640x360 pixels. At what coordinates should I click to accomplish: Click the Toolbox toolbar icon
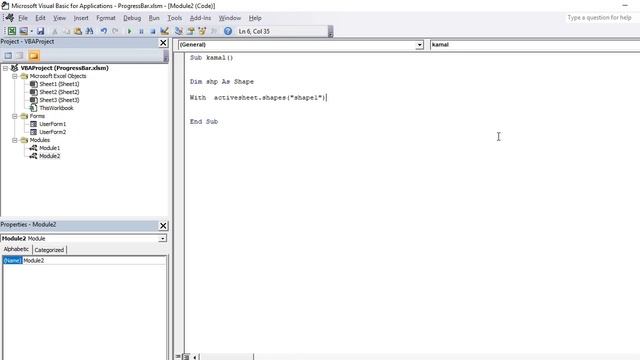point(213,31)
